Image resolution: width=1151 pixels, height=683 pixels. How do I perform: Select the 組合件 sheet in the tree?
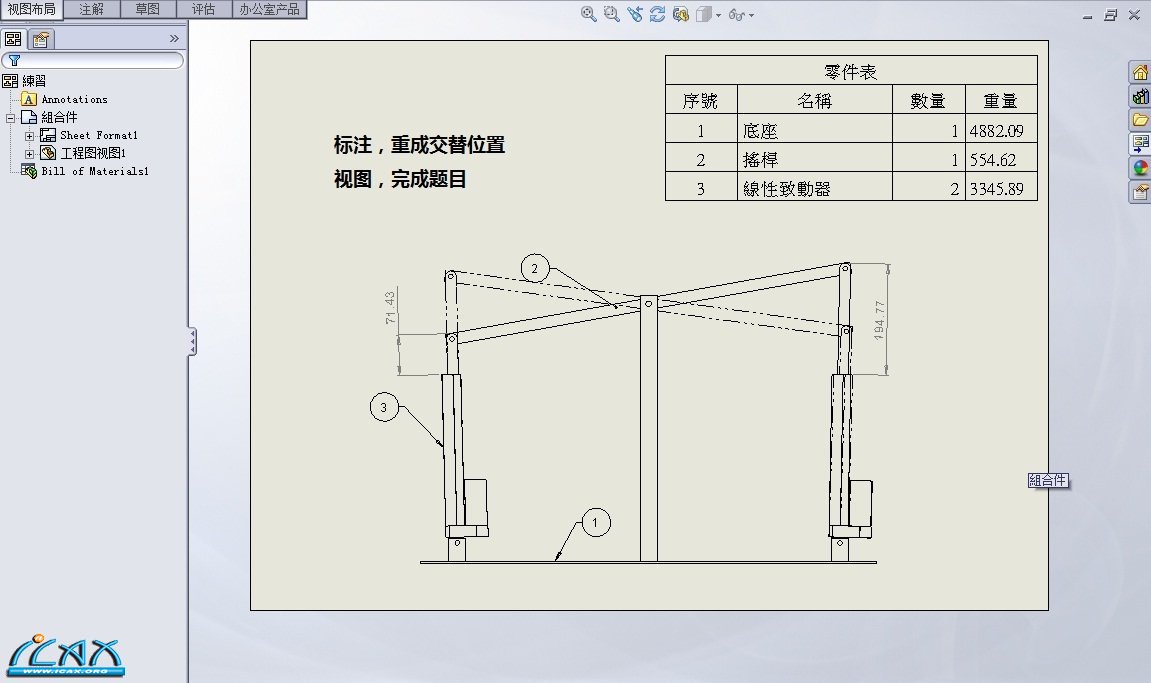(59, 117)
